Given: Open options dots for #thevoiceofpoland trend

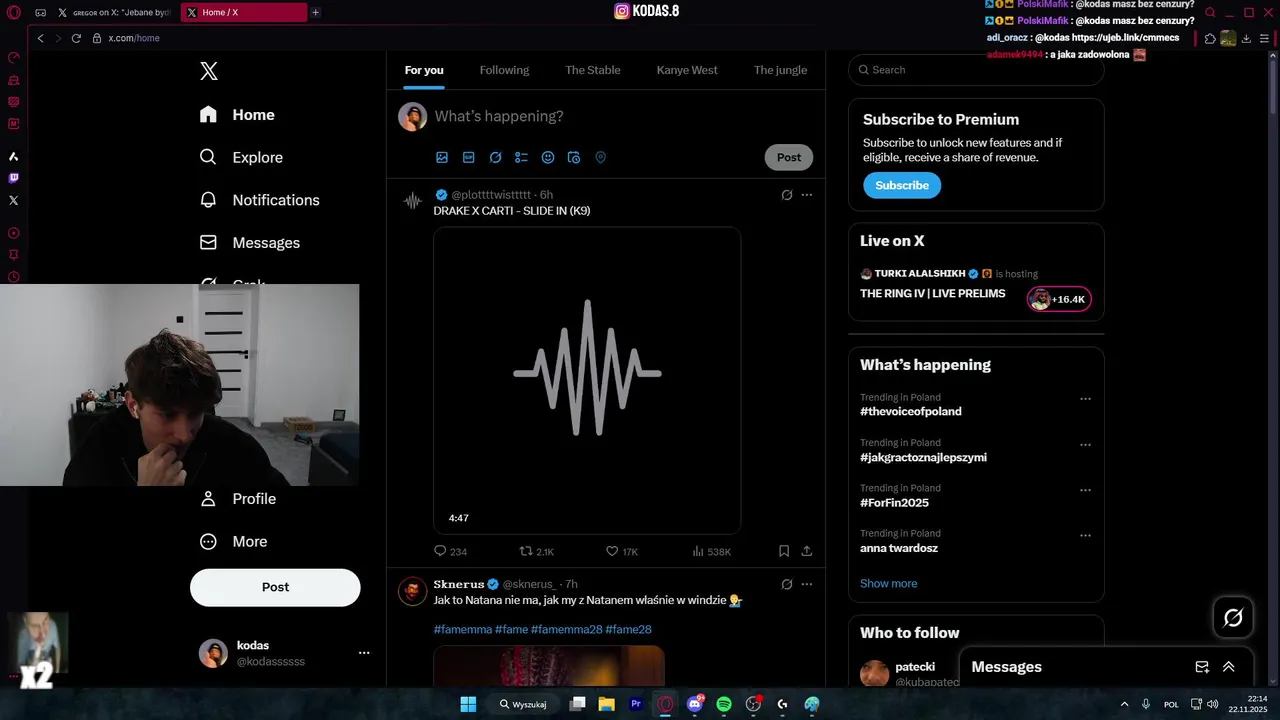Looking at the screenshot, I should [1085, 399].
